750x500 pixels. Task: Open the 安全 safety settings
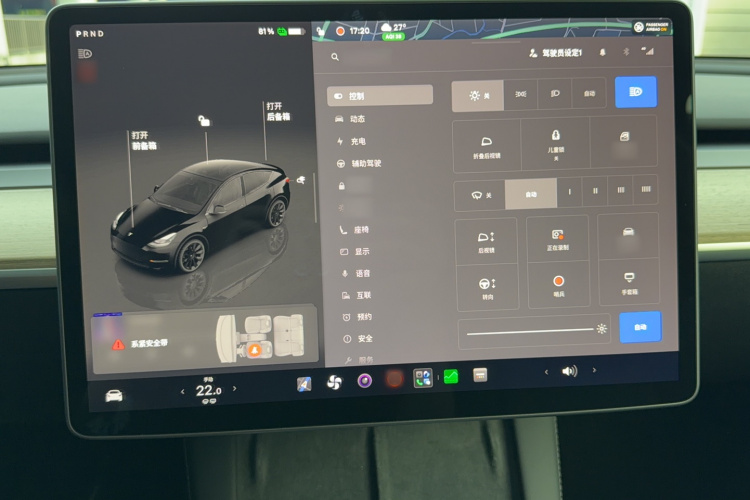pos(358,338)
